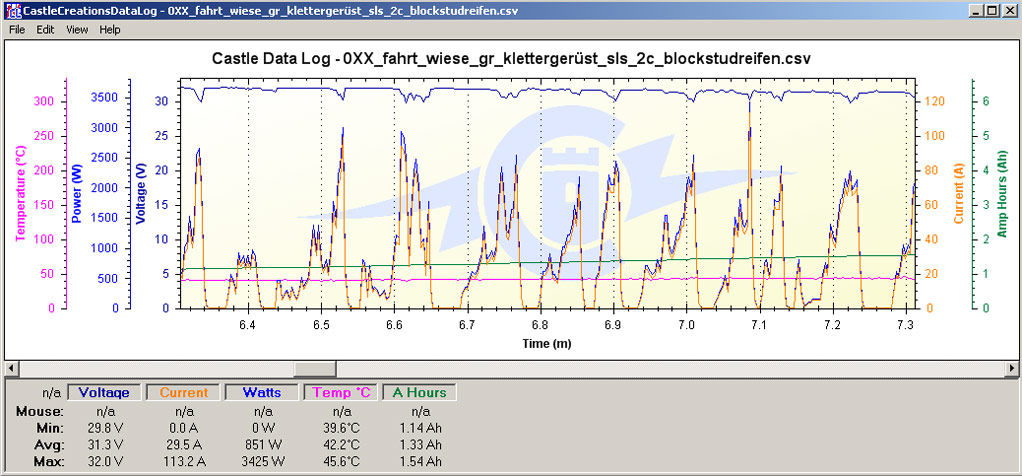Image resolution: width=1022 pixels, height=476 pixels.
Task: Click the 6.5 time axis tick label
Action: pyautogui.click(x=321, y=324)
